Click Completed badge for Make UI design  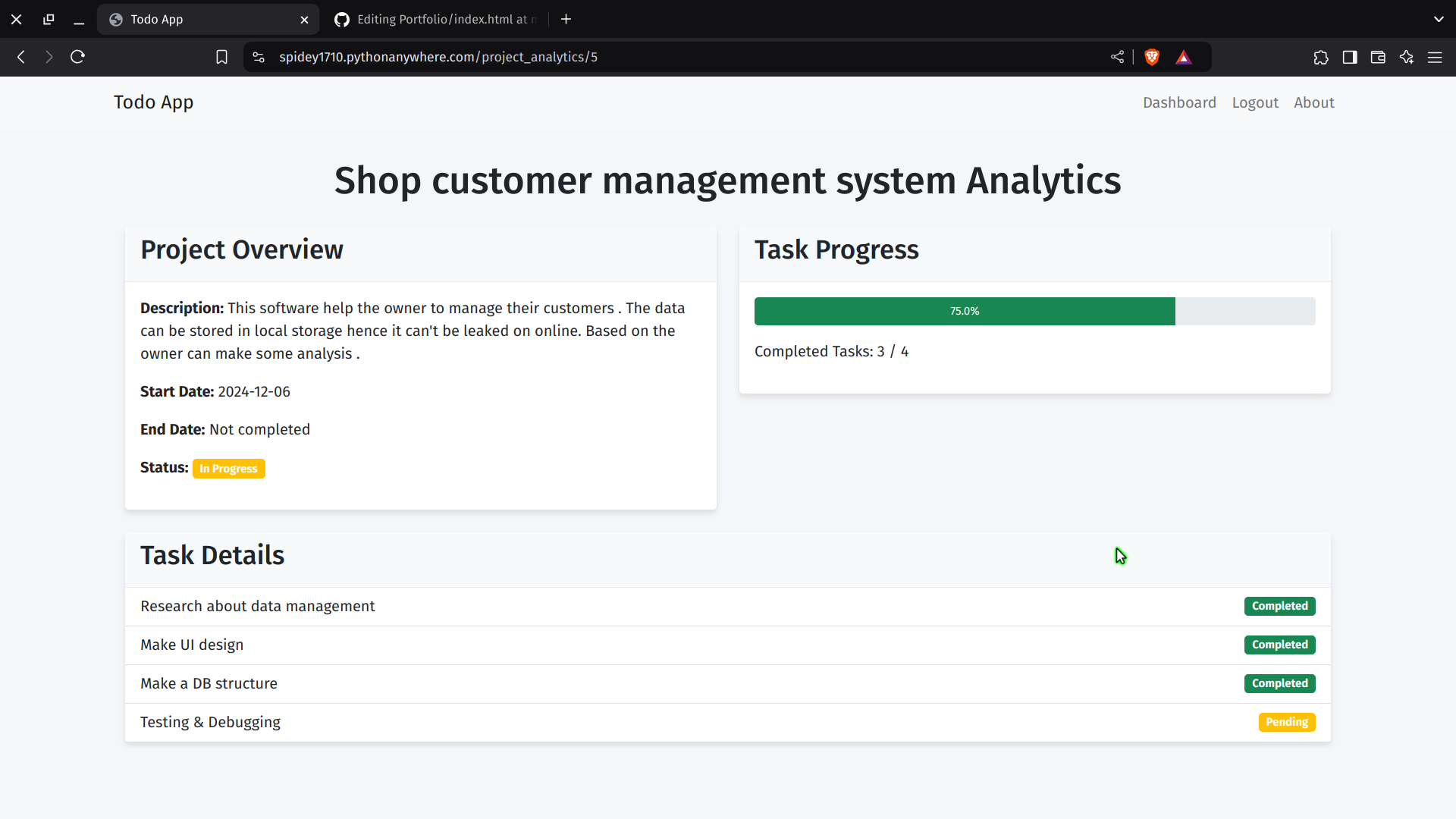[x=1279, y=645]
